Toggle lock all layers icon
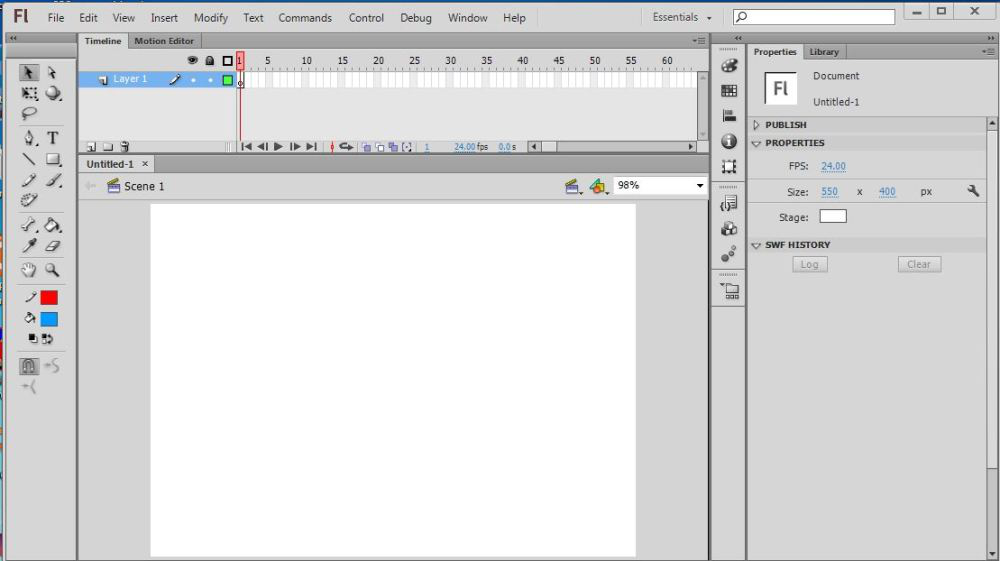The image size is (1000, 561). [210, 61]
